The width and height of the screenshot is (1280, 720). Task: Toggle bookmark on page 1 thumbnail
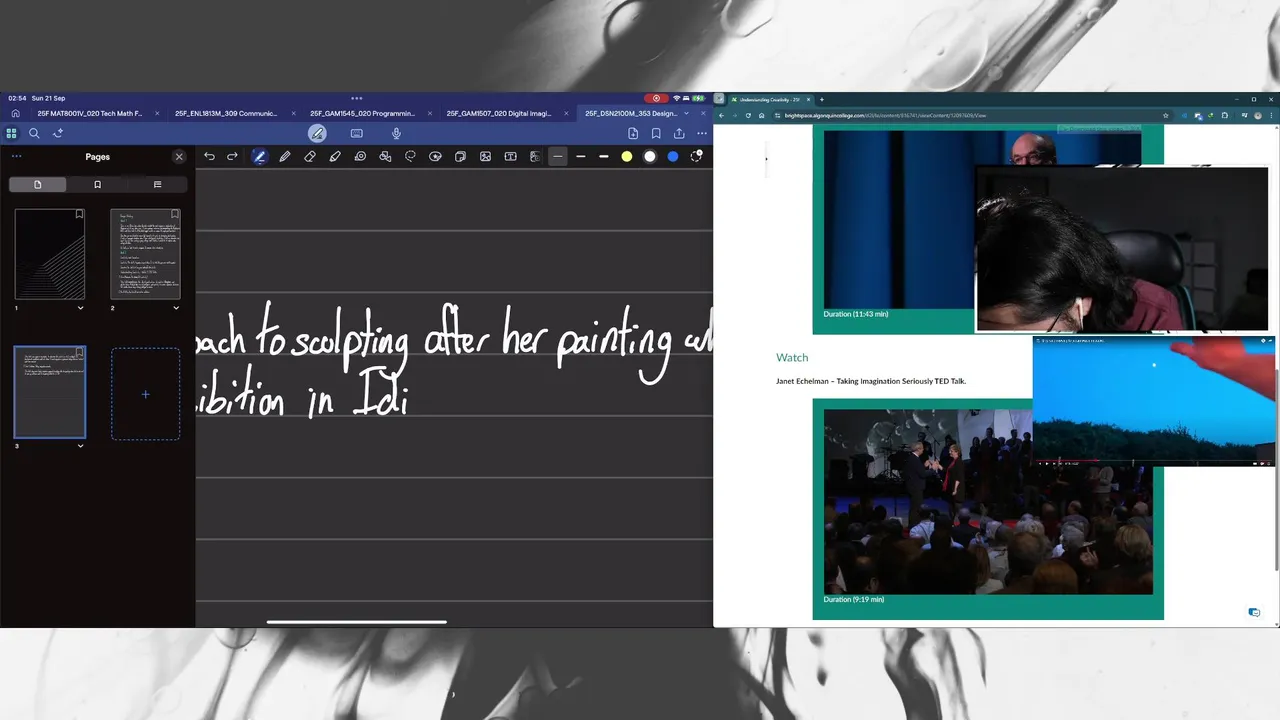coord(79,214)
